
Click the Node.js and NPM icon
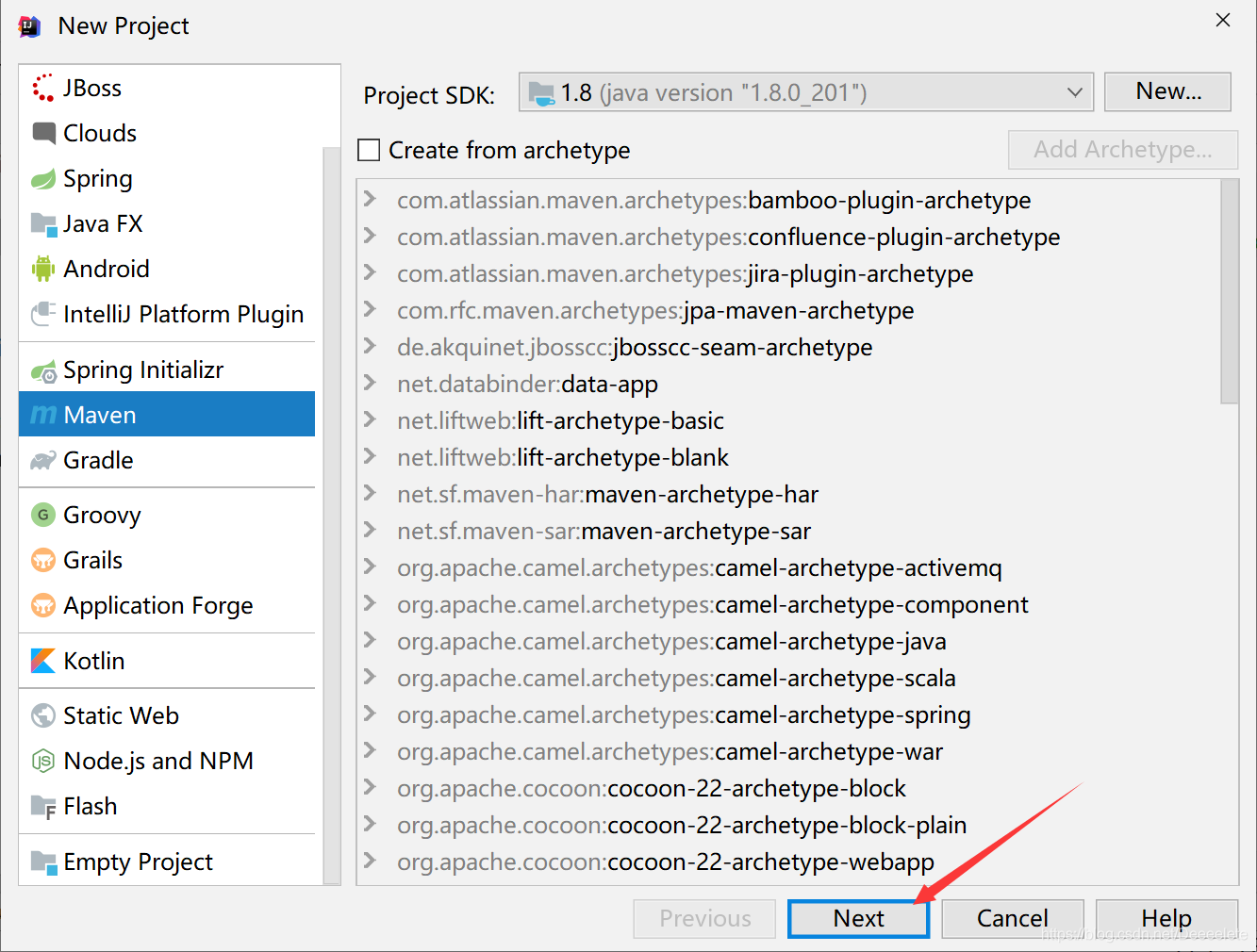tap(43, 761)
